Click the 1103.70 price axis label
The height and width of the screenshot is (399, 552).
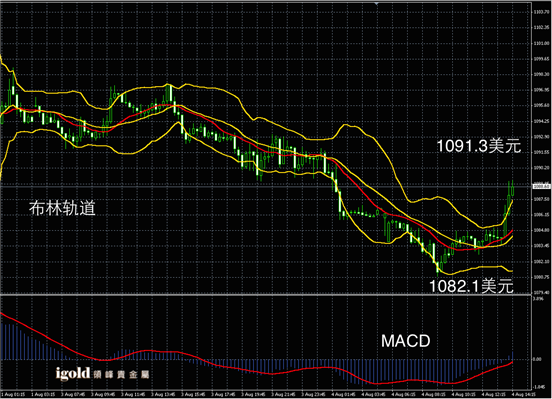(541, 12)
